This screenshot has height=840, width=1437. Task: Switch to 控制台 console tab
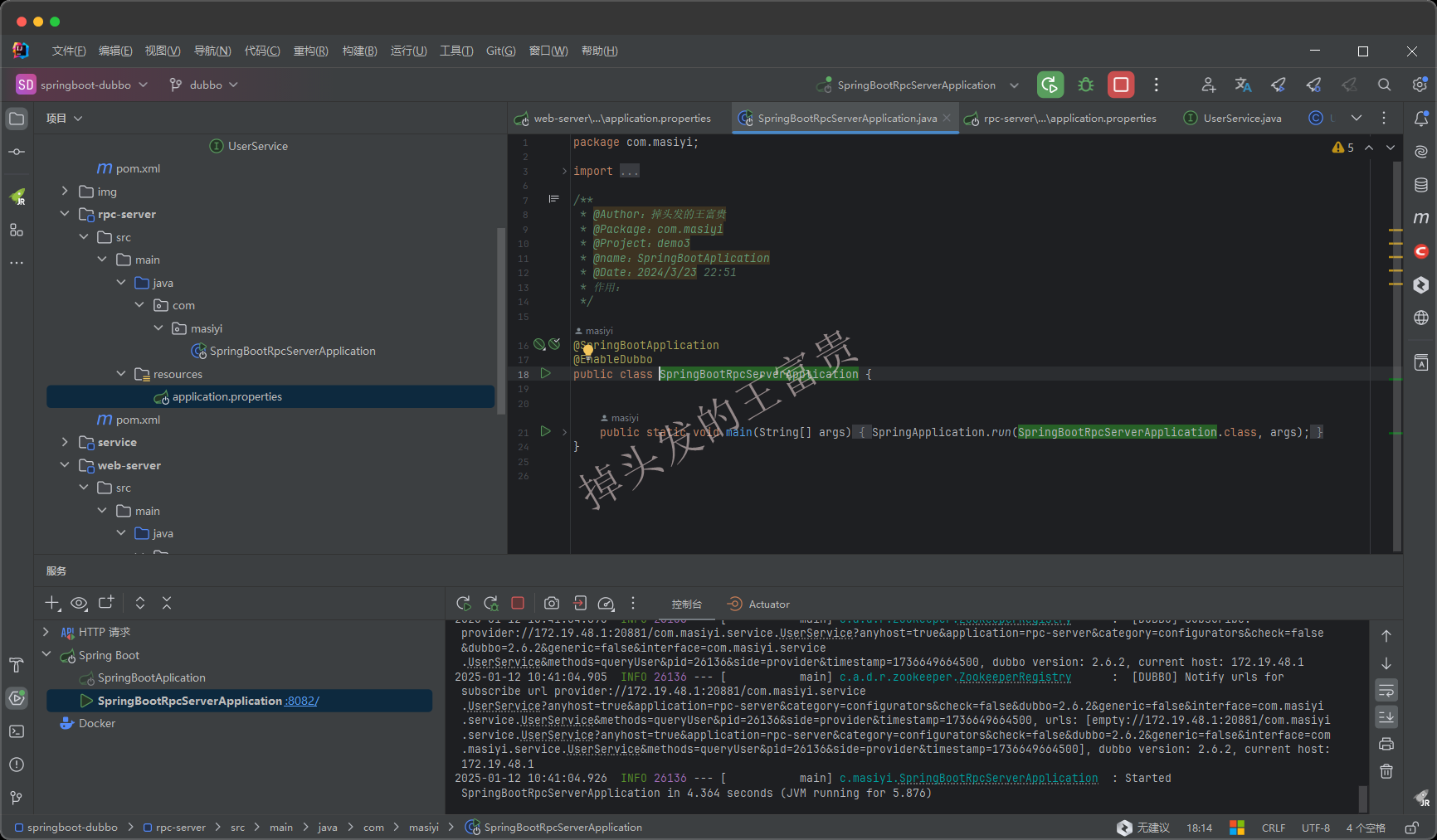(687, 605)
